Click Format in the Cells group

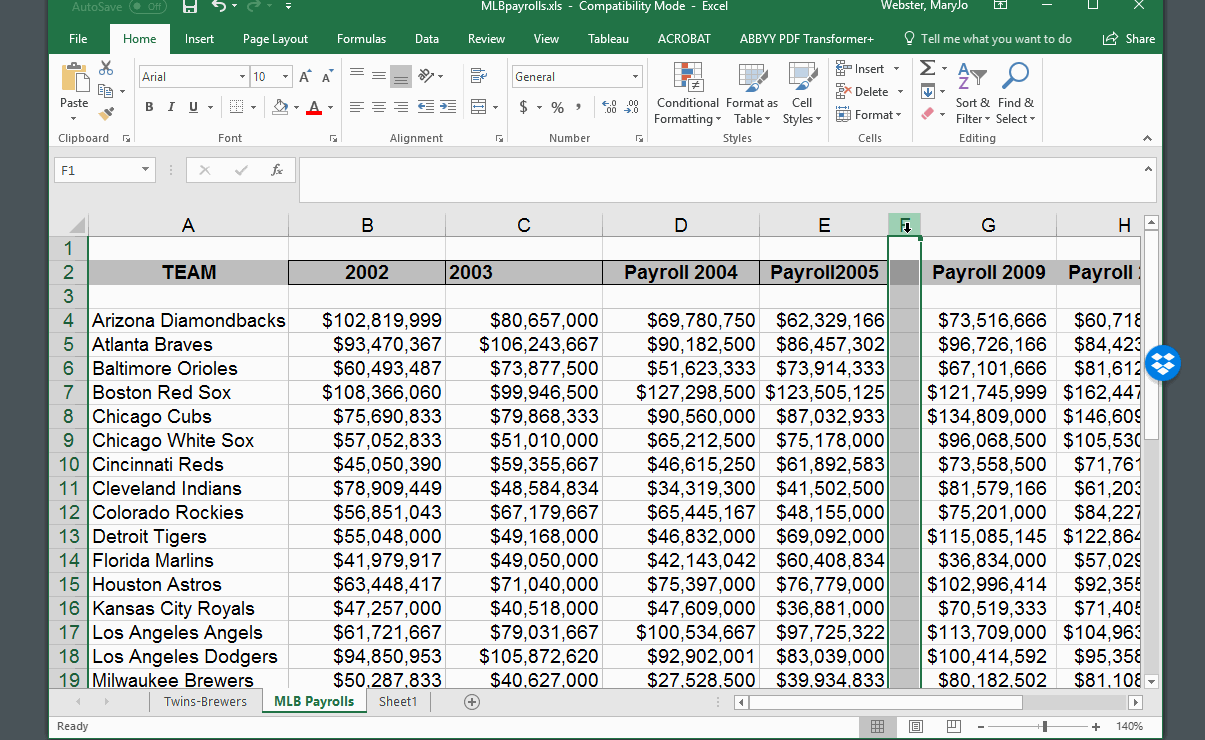click(x=868, y=115)
